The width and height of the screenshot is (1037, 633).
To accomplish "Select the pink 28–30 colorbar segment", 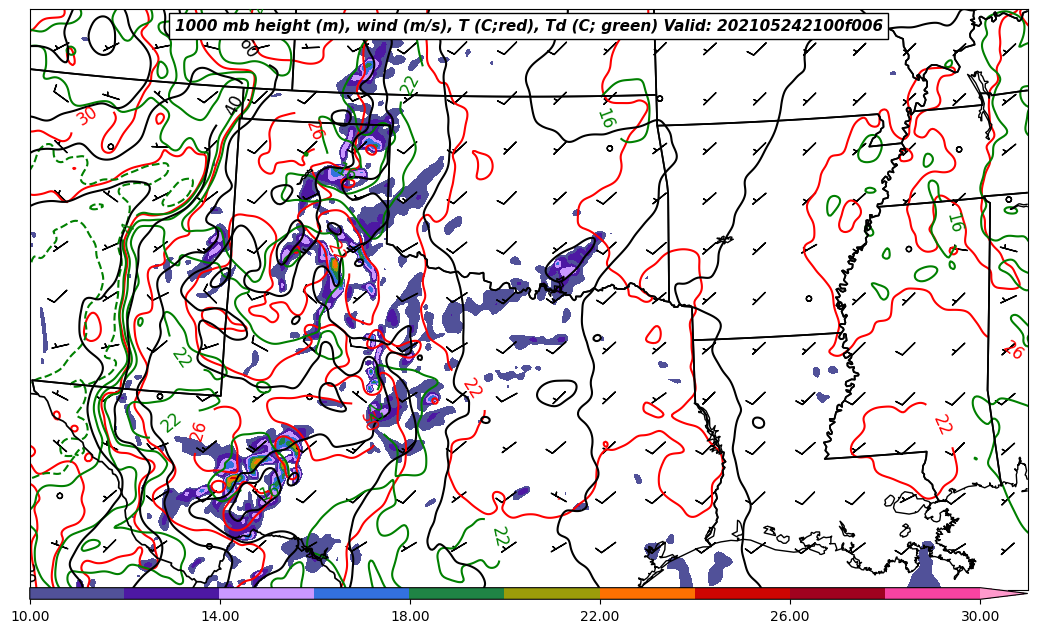I will tap(932, 593).
